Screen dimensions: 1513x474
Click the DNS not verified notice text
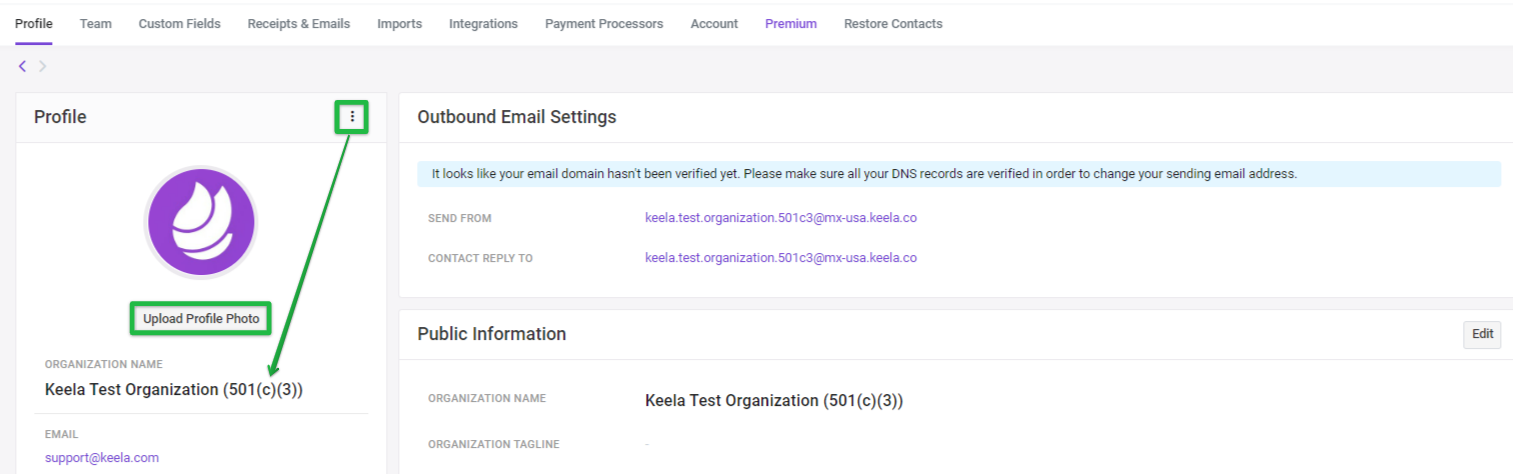[x=864, y=174]
